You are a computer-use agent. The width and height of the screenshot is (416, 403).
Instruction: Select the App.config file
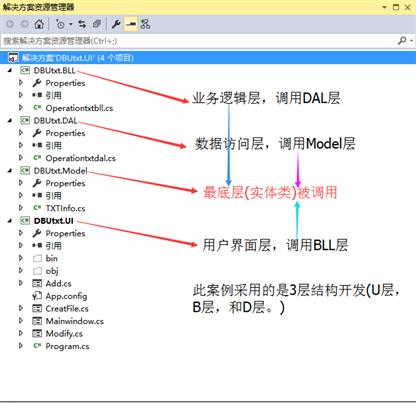[66, 296]
